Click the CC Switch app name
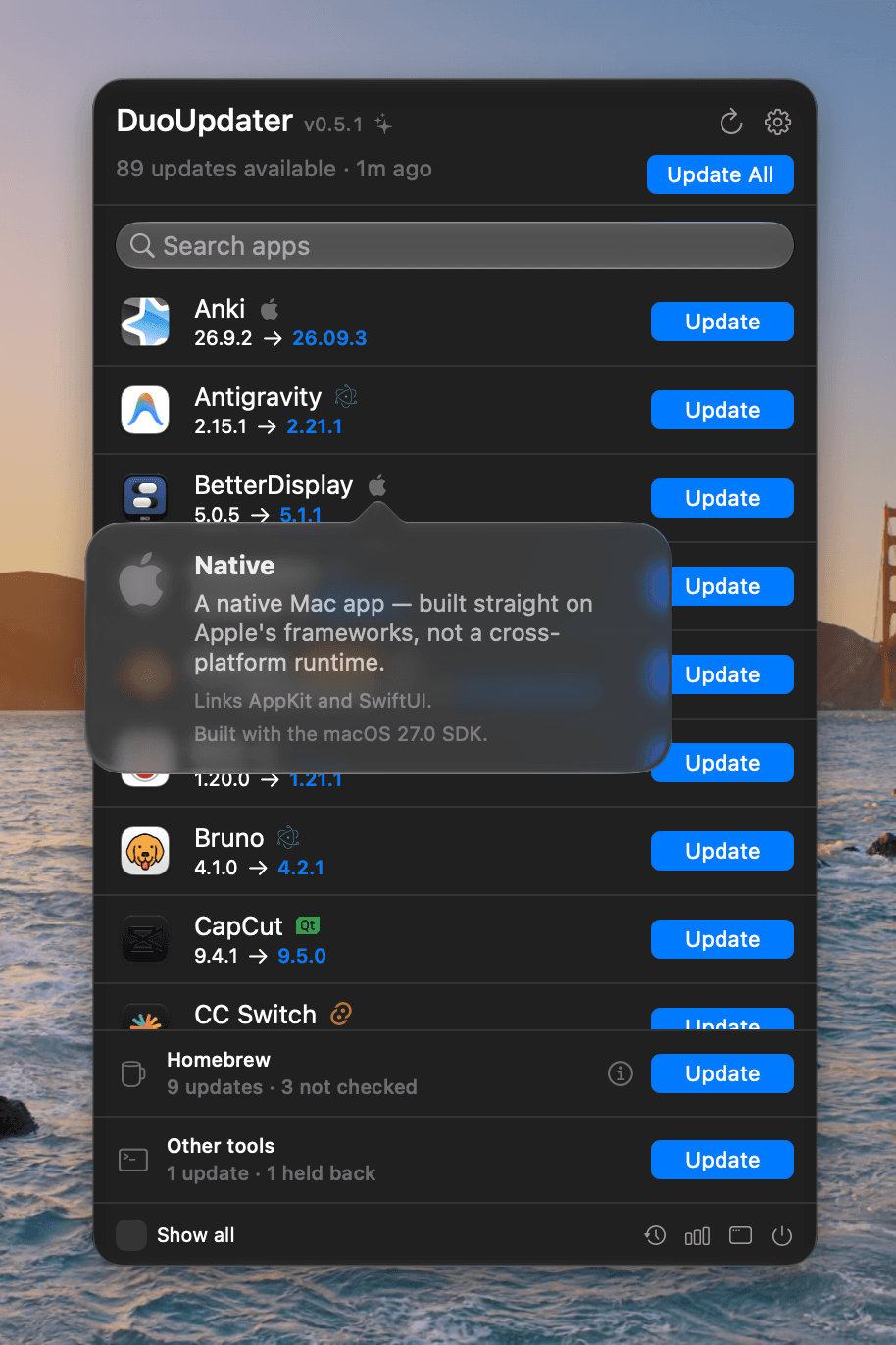896x1345 pixels. [x=256, y=1015]
